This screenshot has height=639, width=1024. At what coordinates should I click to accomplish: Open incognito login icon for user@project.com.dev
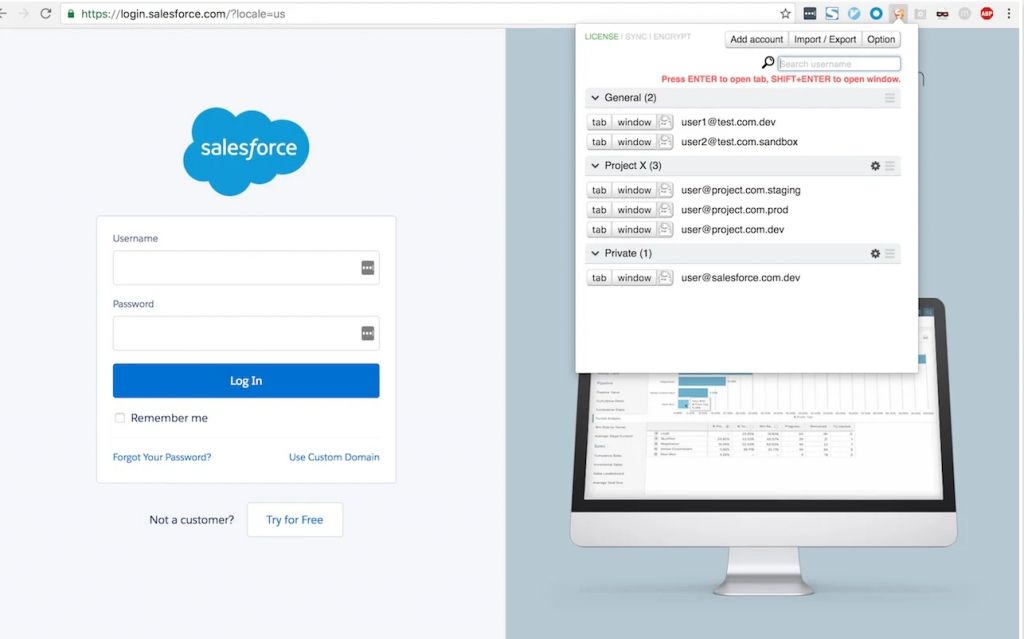point(665,229)
